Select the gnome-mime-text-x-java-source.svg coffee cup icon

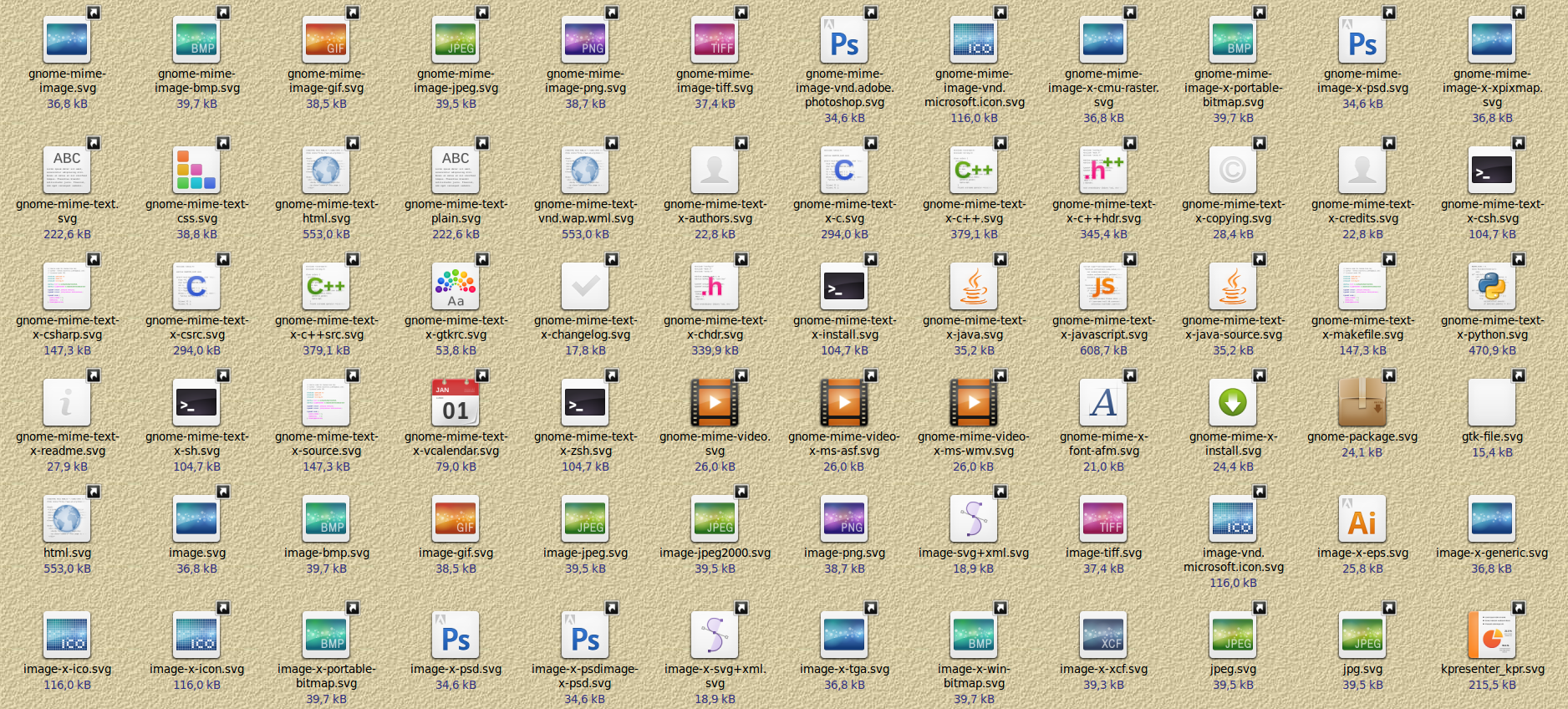[1233, 286]
